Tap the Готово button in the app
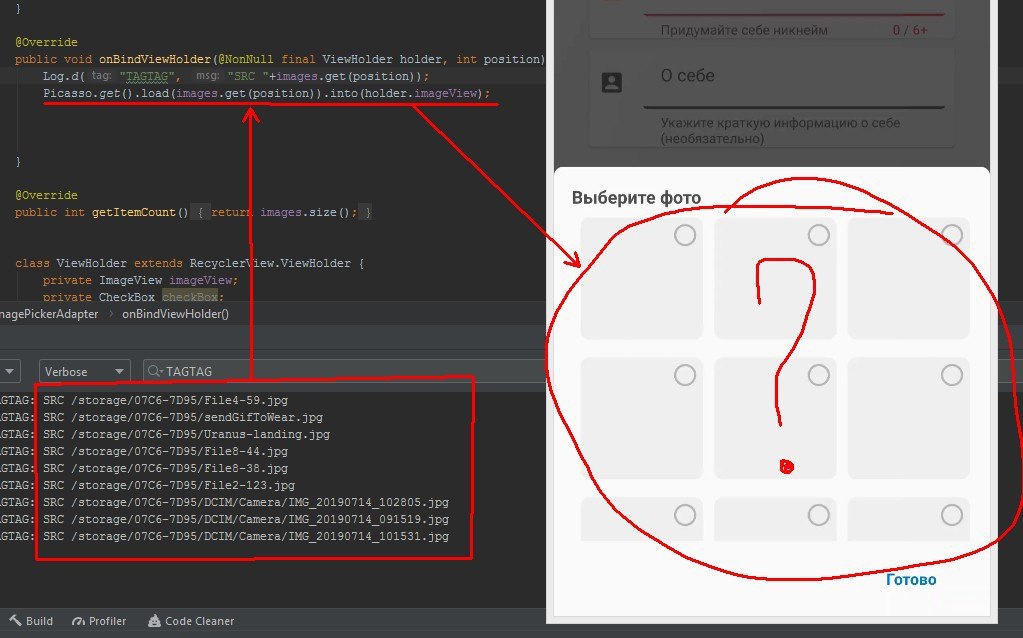The height and width of the screenshot is (638, 1023). pos(911,579)
